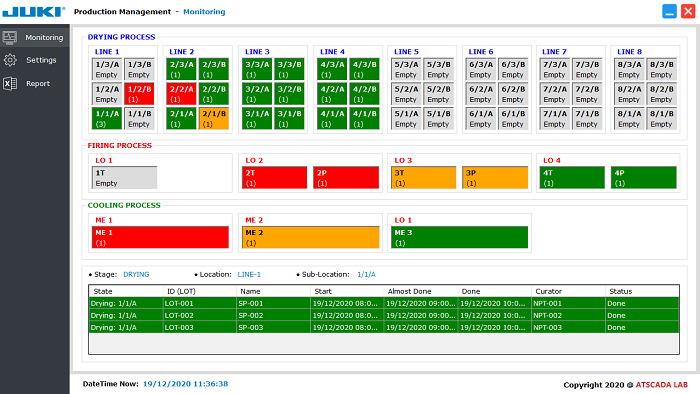Click the Monitoring screen icon in sidebar
The width and height of the screenshot is (700, 394).
(x=10, y=37)
